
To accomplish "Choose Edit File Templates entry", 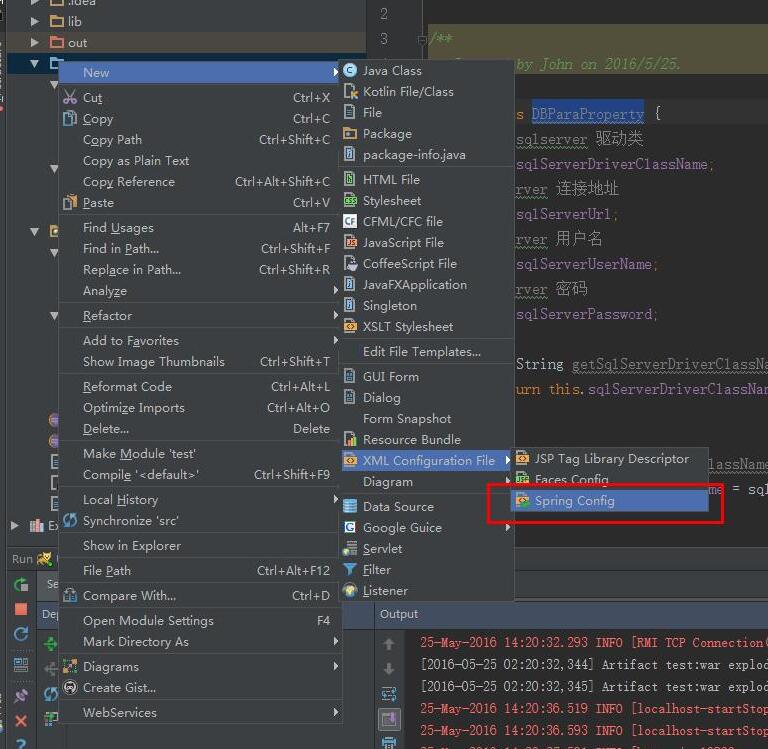I will 427,352.
